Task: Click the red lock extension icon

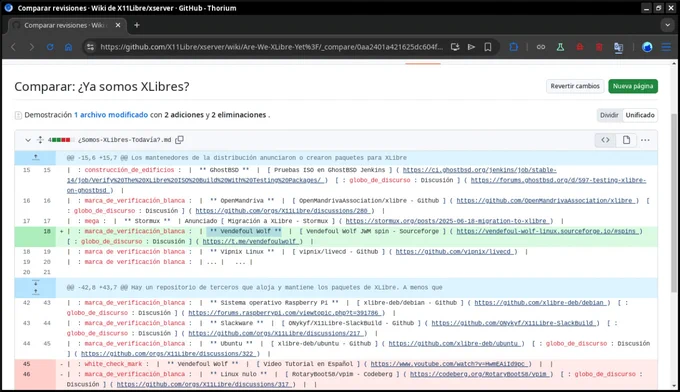Action: (x=580, y=47)
